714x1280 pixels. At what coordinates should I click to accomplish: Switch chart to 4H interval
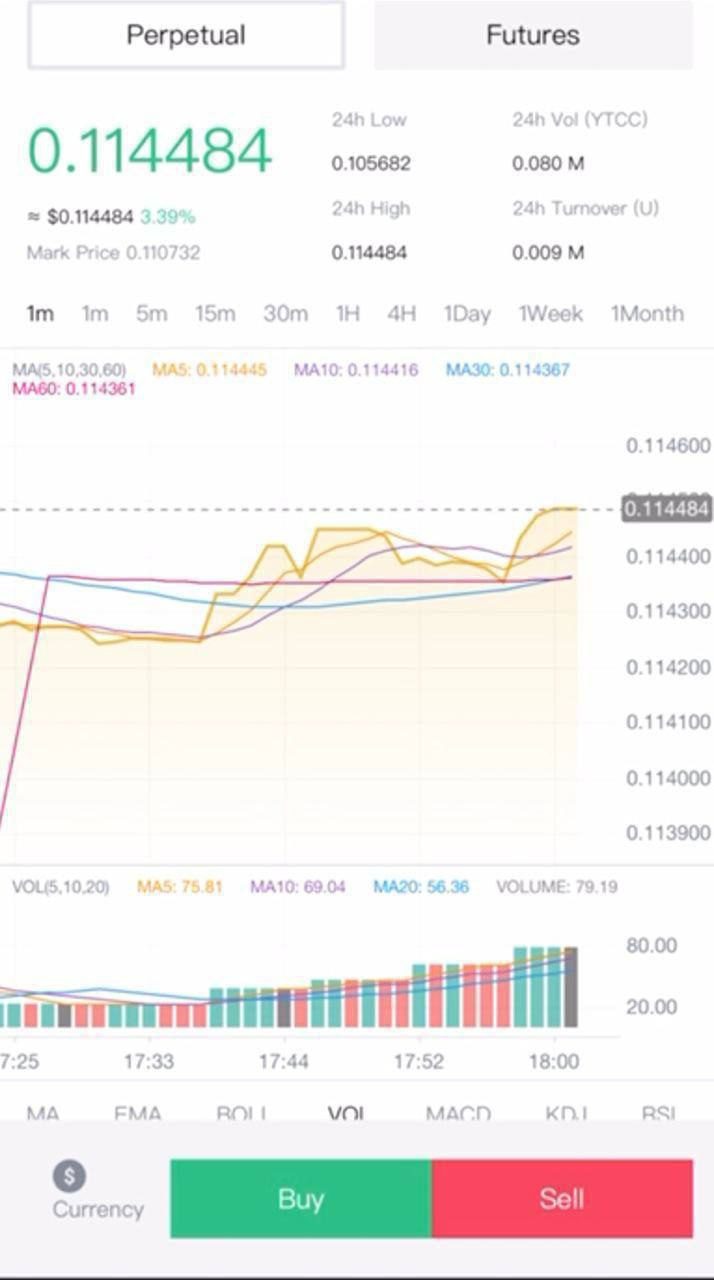401,314
